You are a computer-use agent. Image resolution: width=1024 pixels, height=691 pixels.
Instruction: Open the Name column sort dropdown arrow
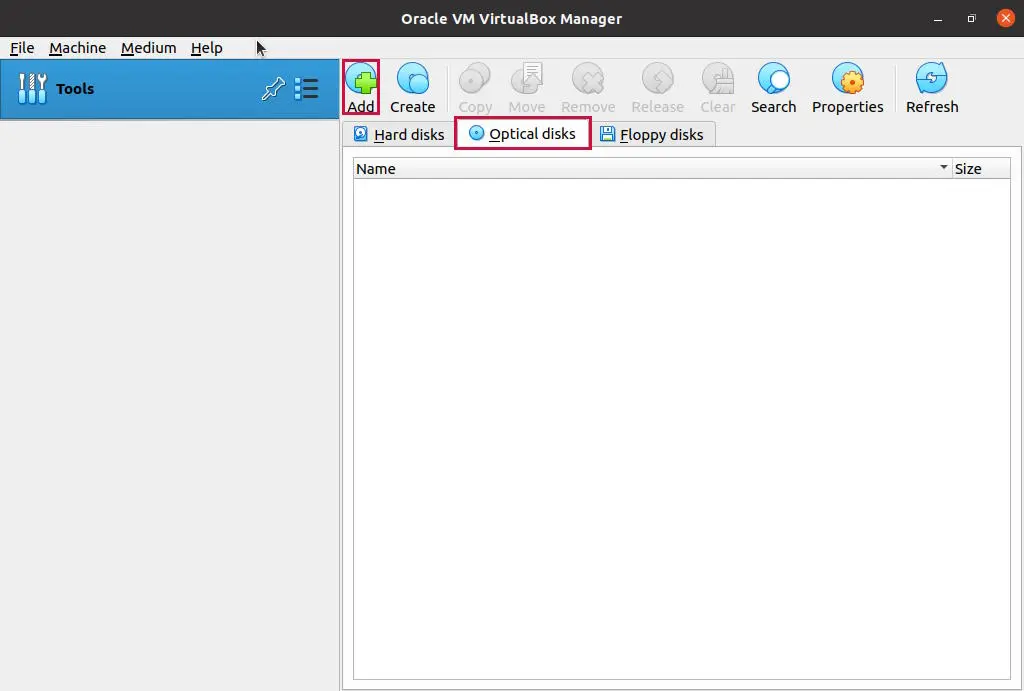pos(941,168)
